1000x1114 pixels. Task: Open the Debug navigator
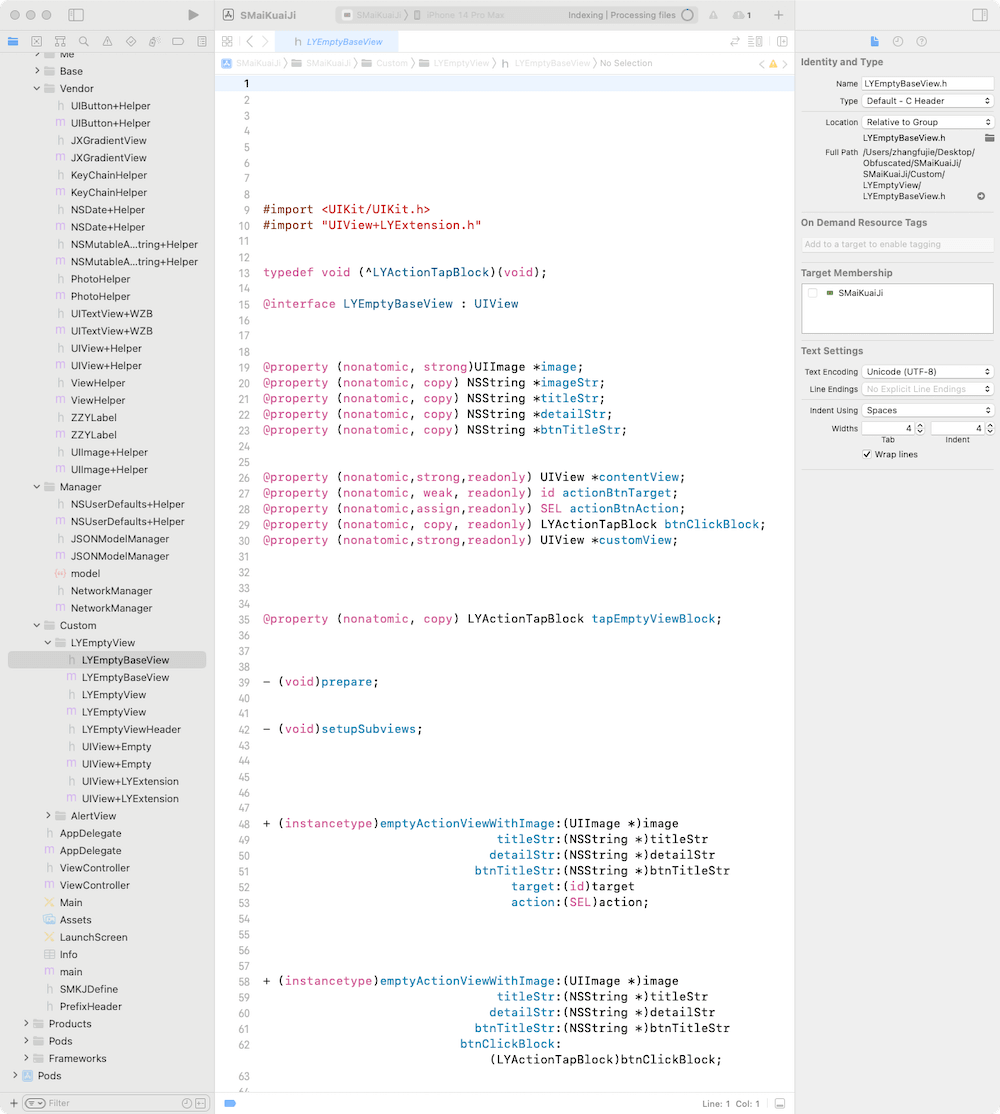coord(154,41)
